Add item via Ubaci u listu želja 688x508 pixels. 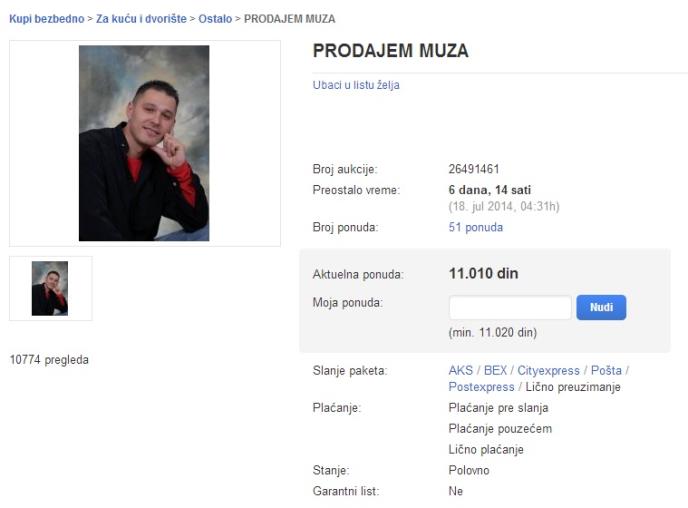pos(356,85)
